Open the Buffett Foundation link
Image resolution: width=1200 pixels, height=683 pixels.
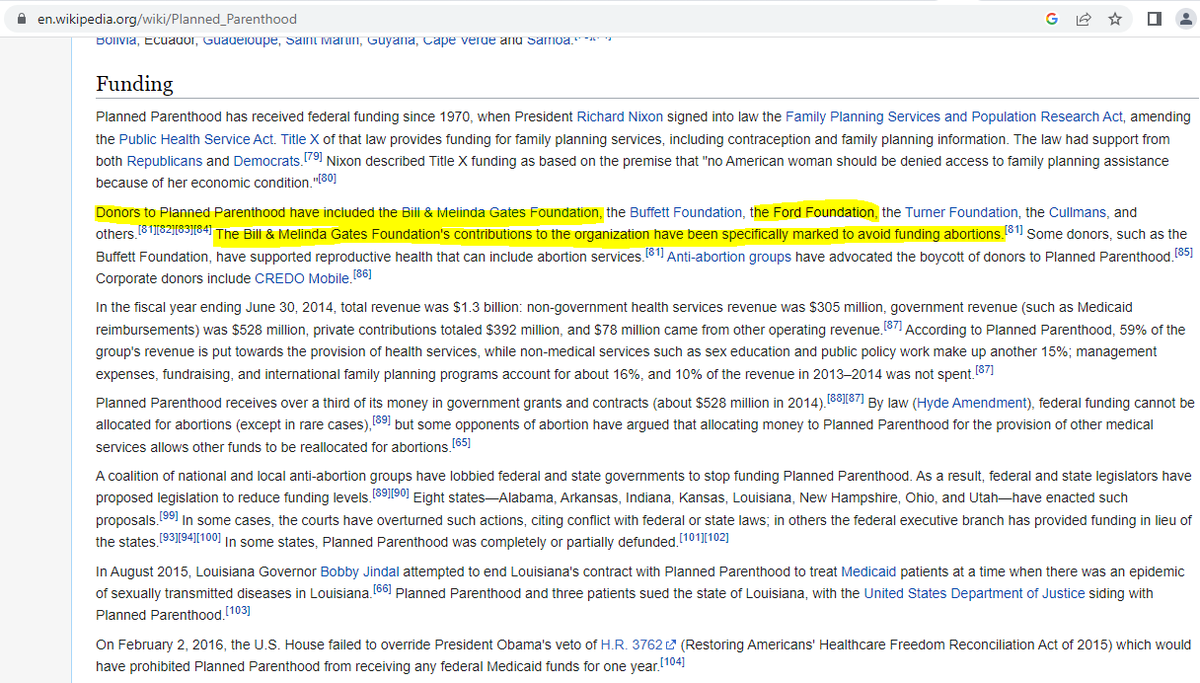(686, 212)
